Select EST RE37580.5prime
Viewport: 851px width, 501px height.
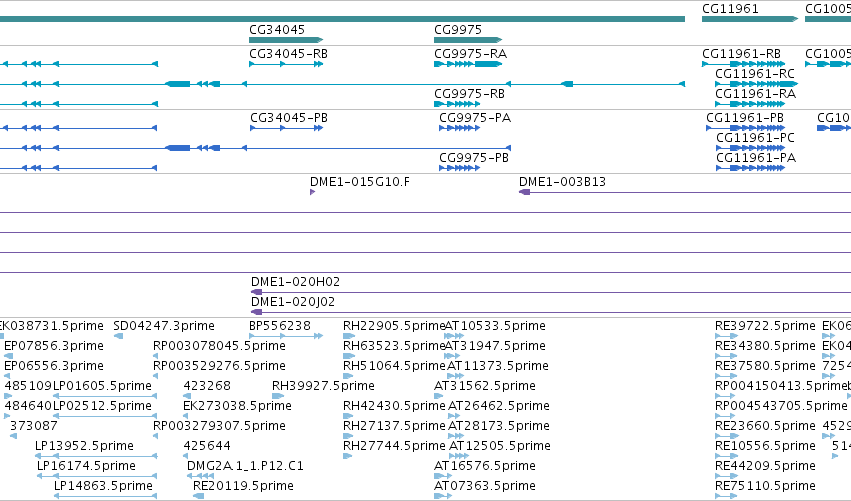pyautogui.click(x=765, y=366)
